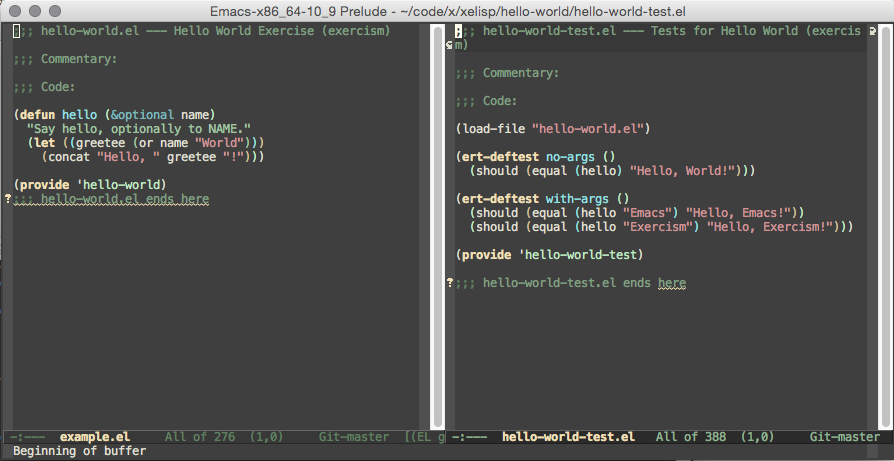Click the "hello-world.el" string after load-file

click(588, 129)
